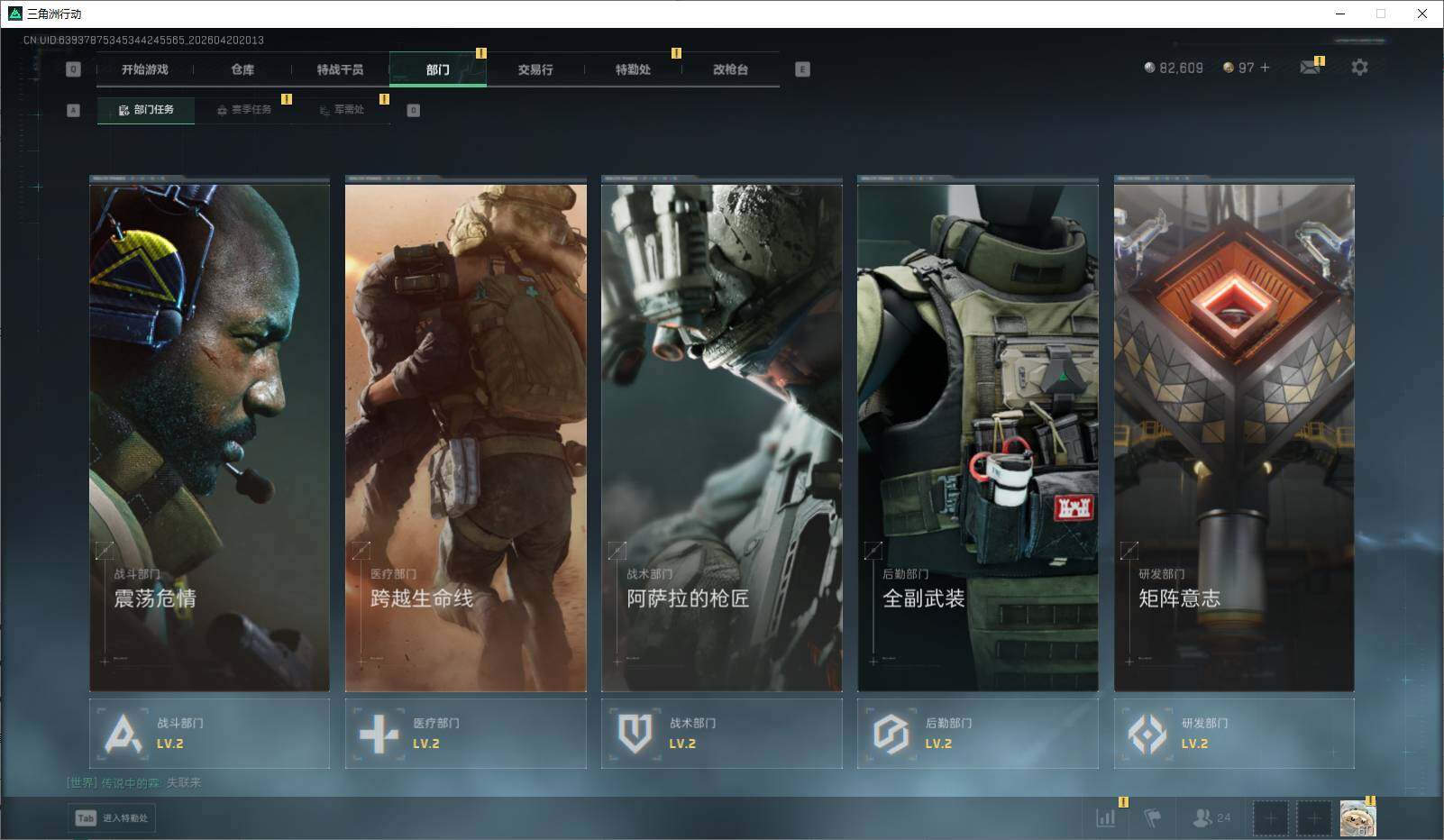
Task: Click the A key hint icon
Action: click(74, 110)
